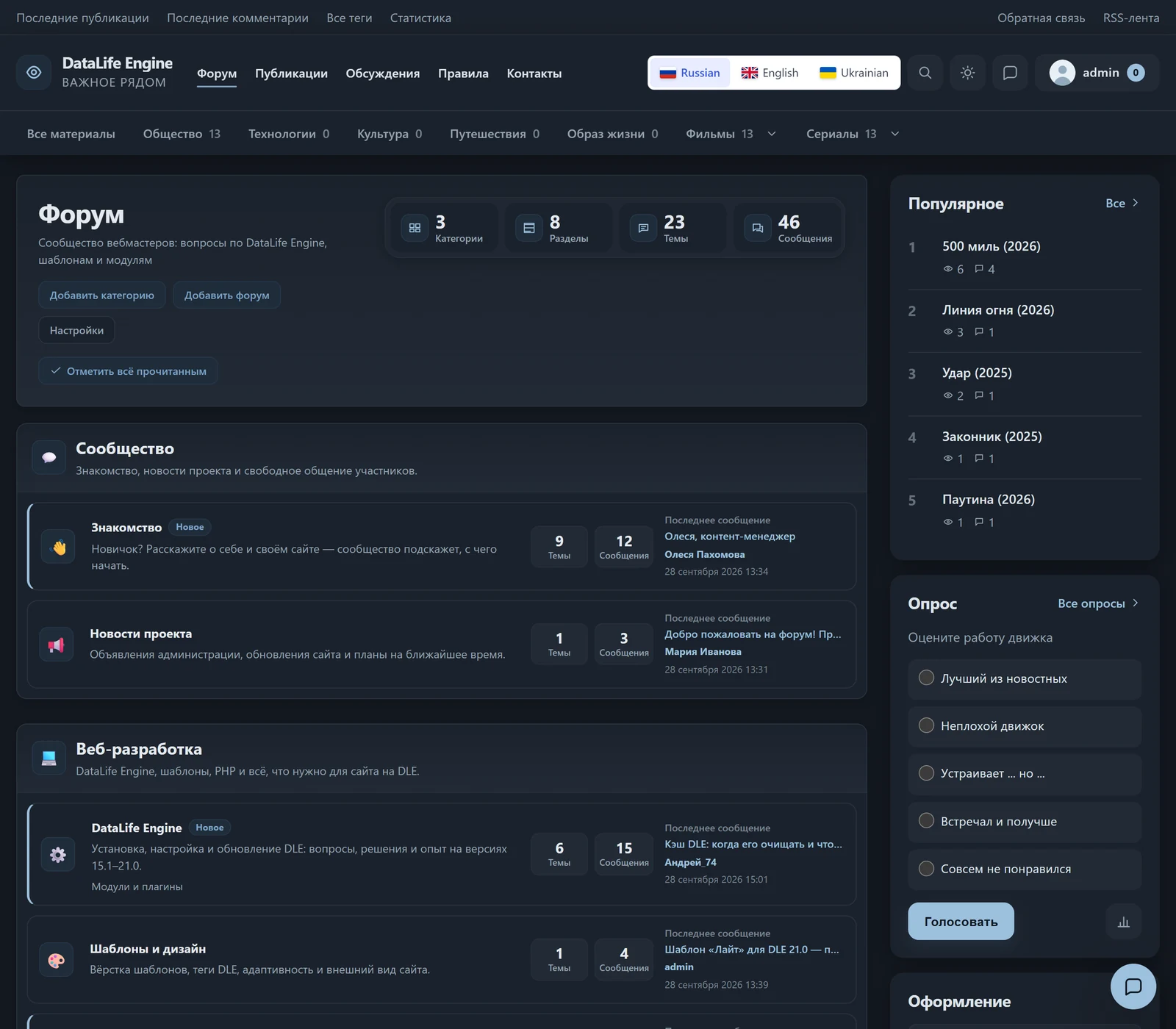Image resolution: width=1176 pixels, height=1029 pixels.
Task: Open the Обсуждения menu item
Action: coord(383,73)
